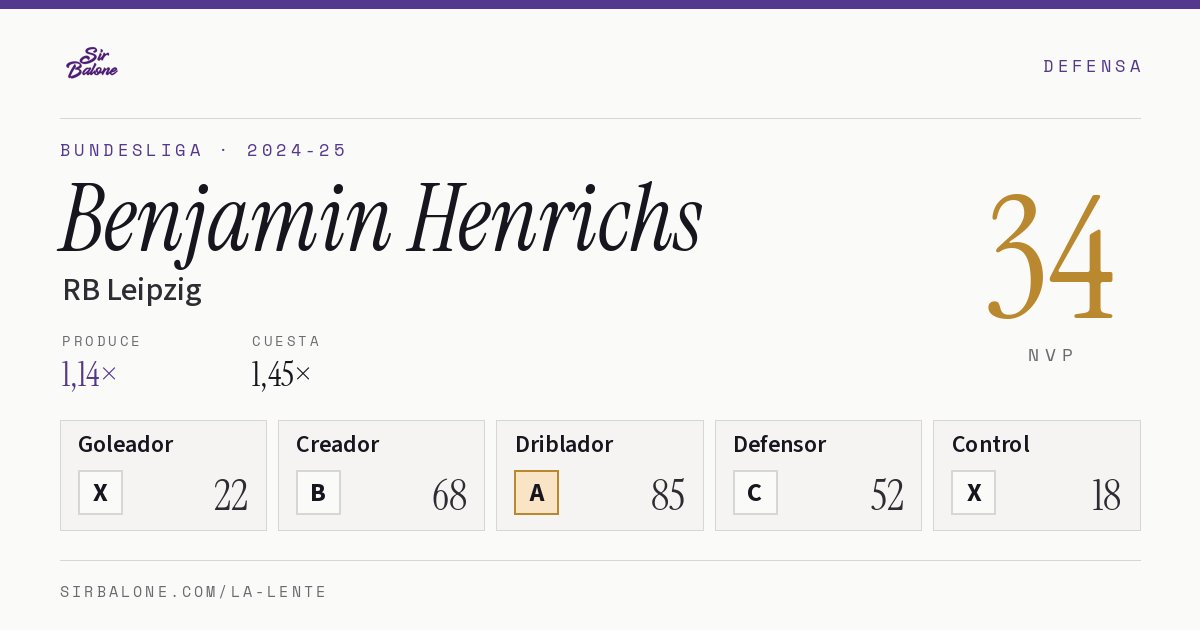This screenshot has height=630, width=1200.
Task: Open the sirbalone.com/la-lente link
Action: (x=194, y=592)
